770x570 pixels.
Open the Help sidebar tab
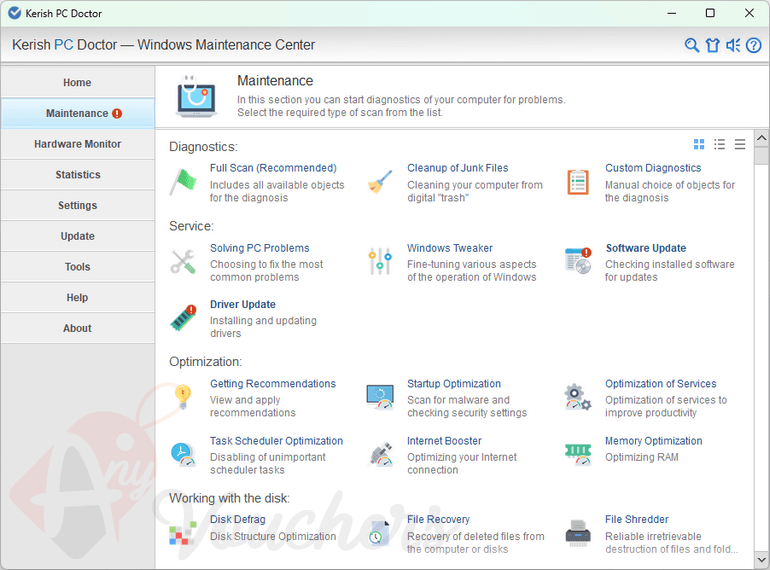pos(78,298)
